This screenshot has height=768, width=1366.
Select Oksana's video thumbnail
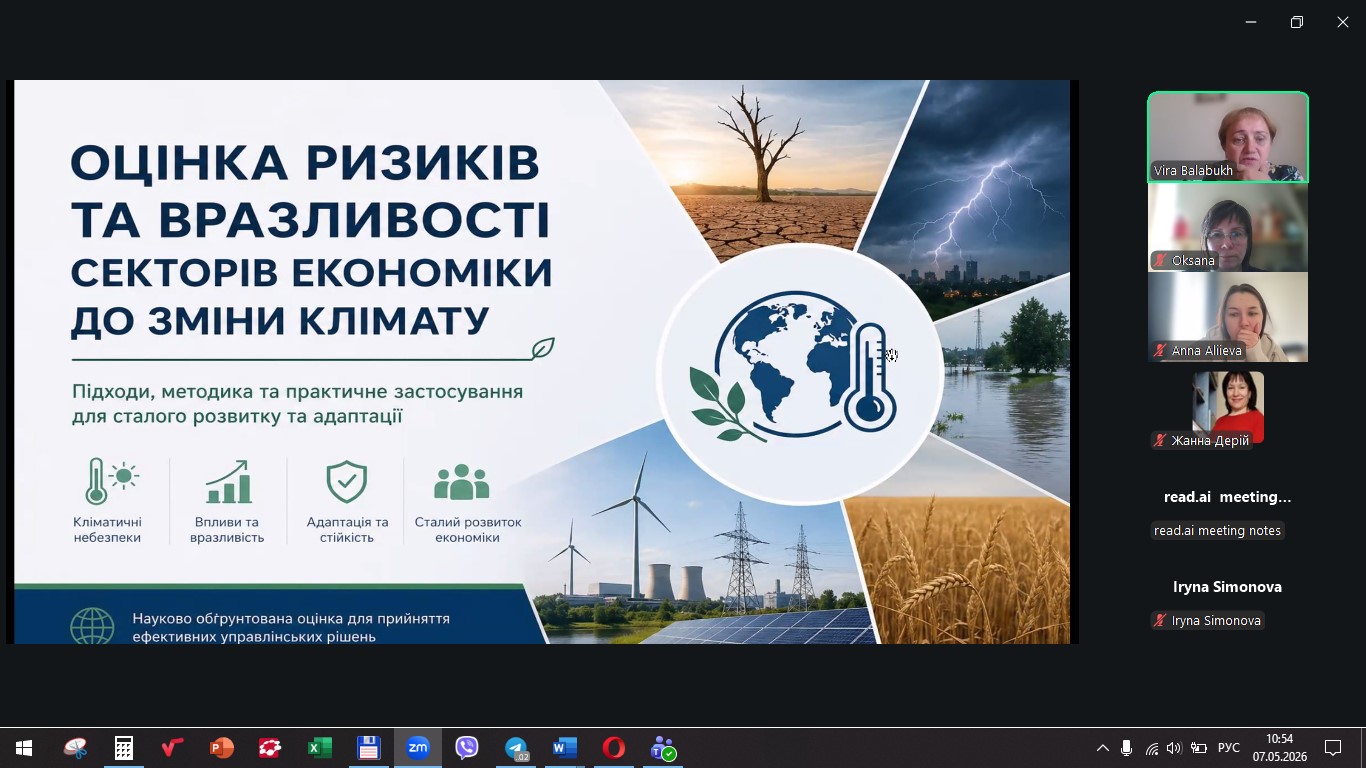tap(1228, 227)
